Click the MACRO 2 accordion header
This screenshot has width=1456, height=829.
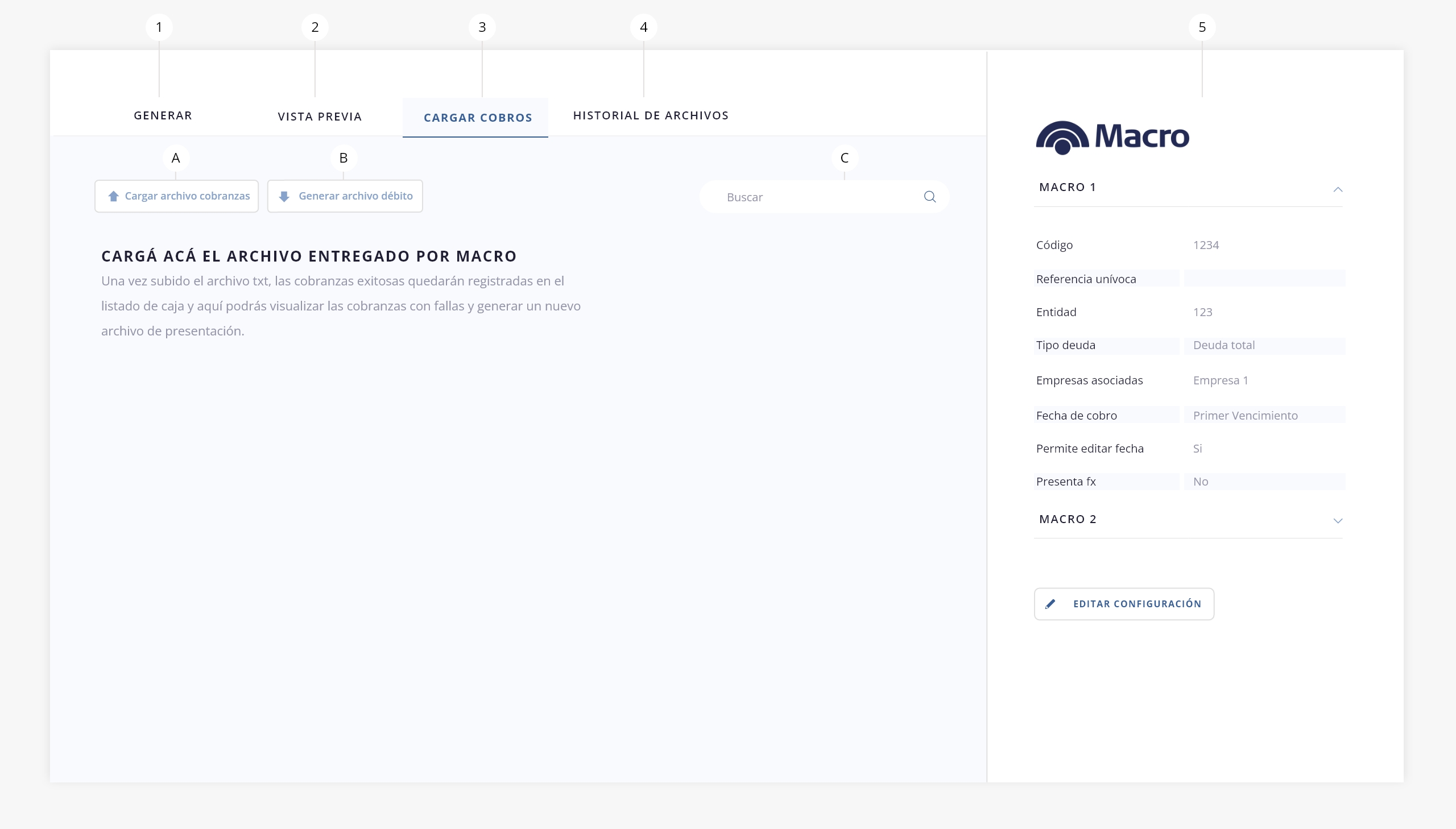coord(1068,519)
